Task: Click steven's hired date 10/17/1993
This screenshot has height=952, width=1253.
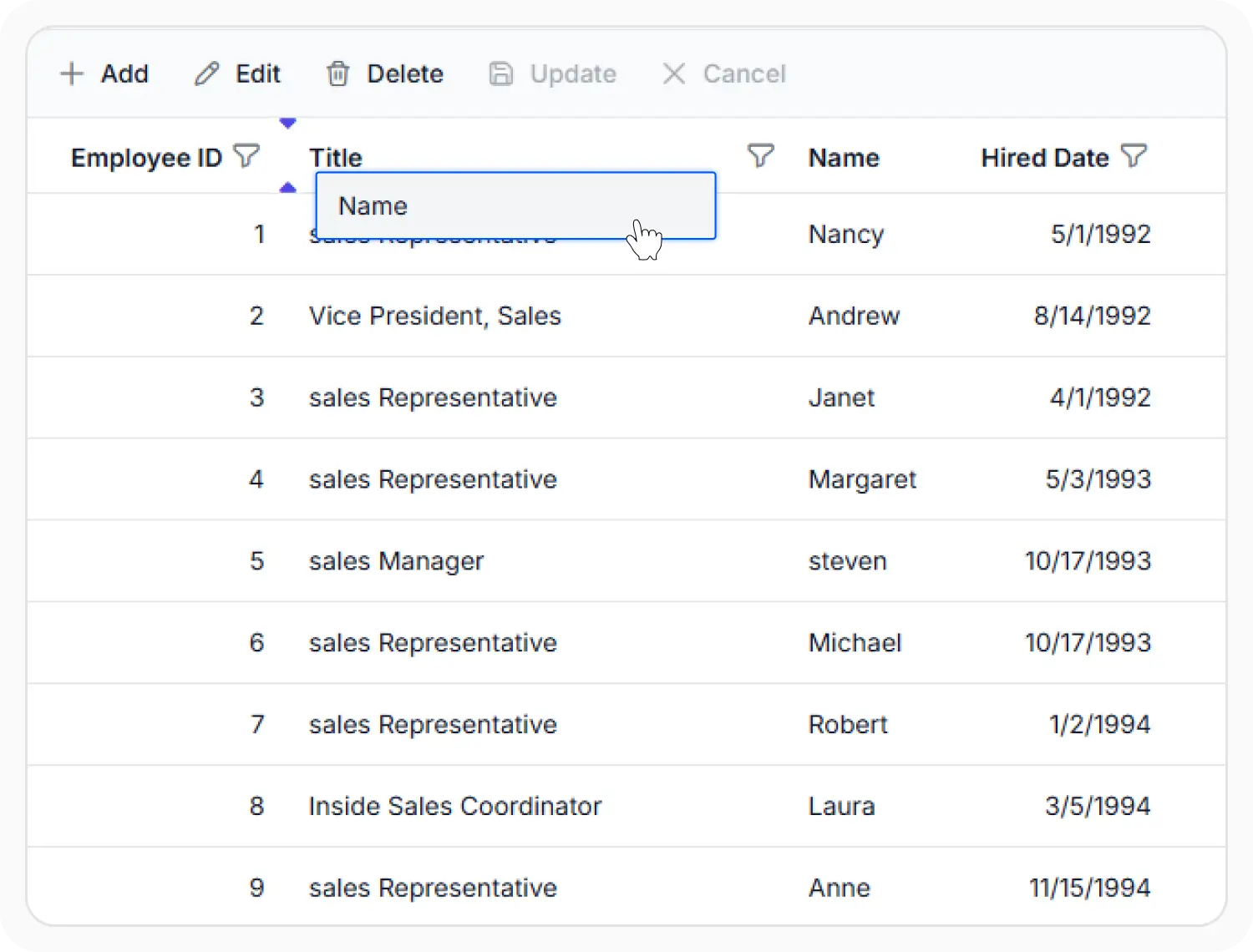Action: pos(1088,561)
